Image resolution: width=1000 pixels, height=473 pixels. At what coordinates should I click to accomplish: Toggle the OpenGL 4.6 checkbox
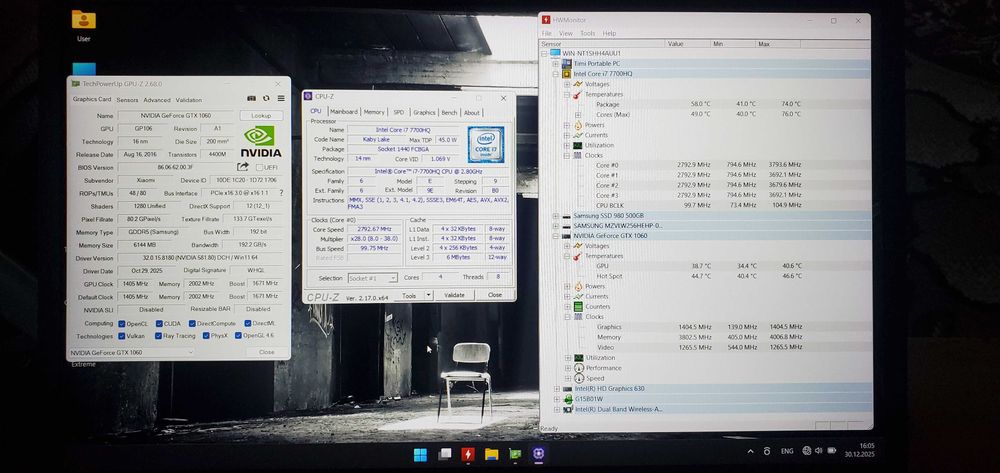pos(238,336)
